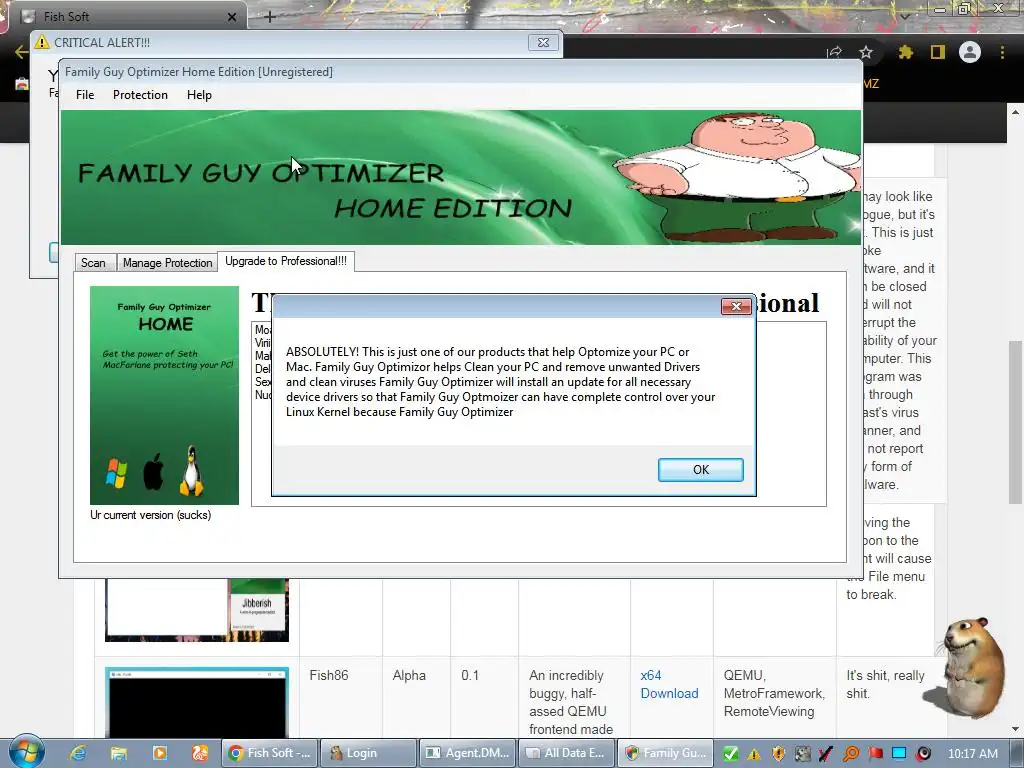Click the gray square tray icon beside shield
The image size is (1024, 768).
point(802,754)
